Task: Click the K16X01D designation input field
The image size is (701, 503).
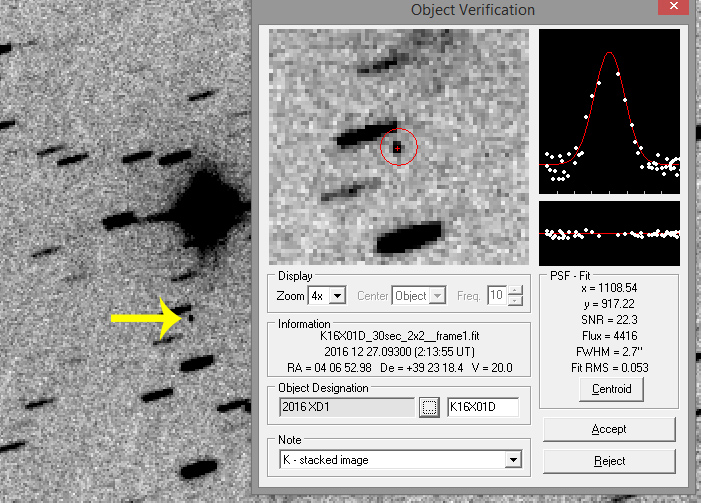Action: [x=483, y=407]
